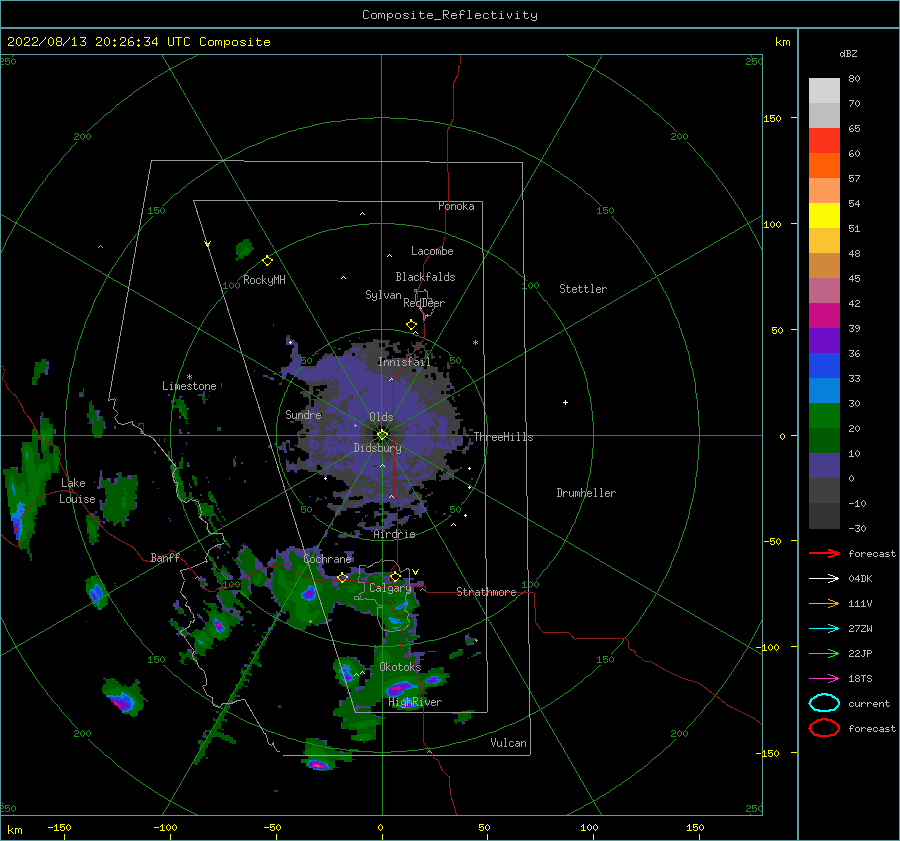
Task: Click the ThreeHills label
Action: tap(503, 437)
